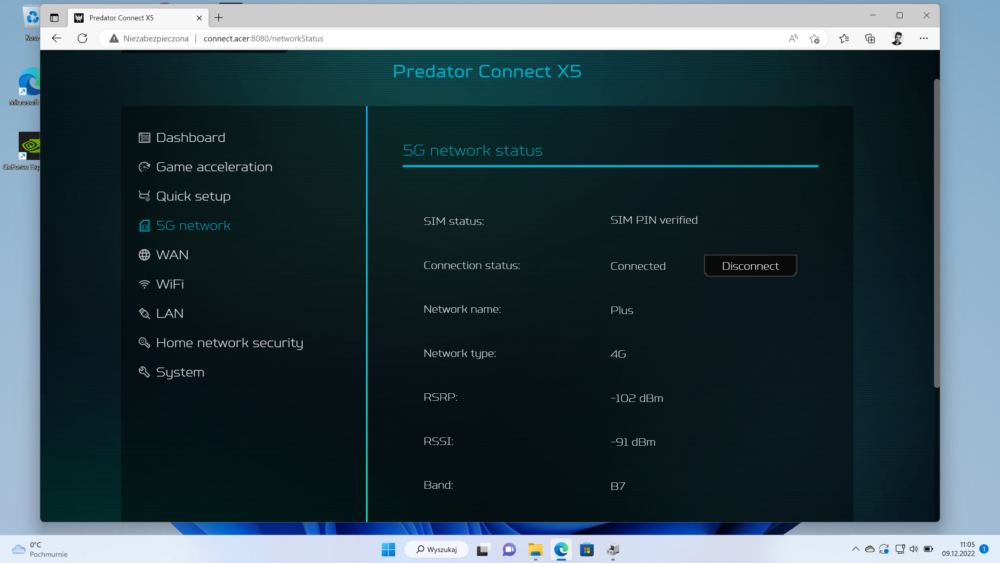Screen dimensions: 1000x563
Task: Go back in the browser
Action: pos(57,38)
